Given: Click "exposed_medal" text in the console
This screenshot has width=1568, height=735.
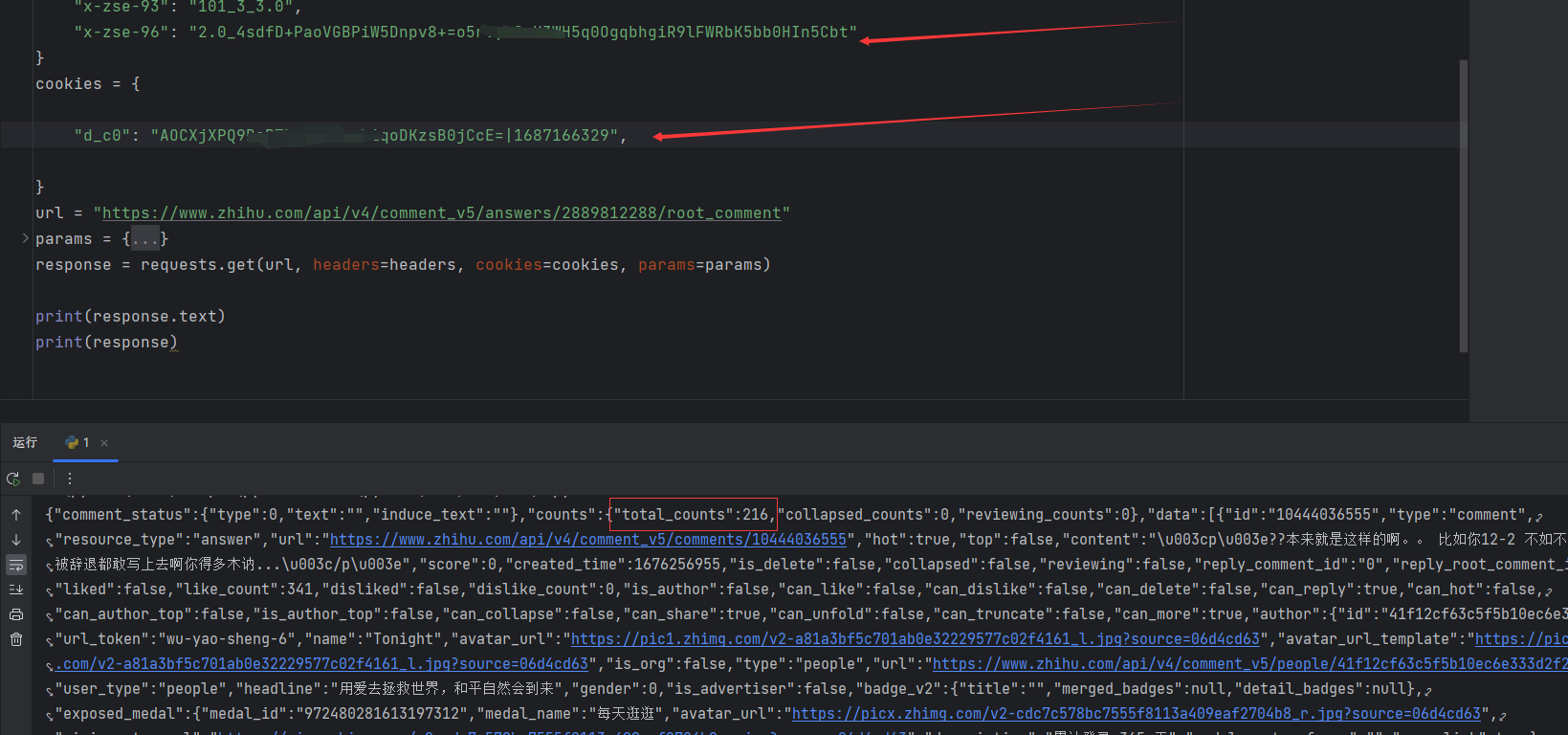Looking at the screenshot, I should click(x=117, y=714).
